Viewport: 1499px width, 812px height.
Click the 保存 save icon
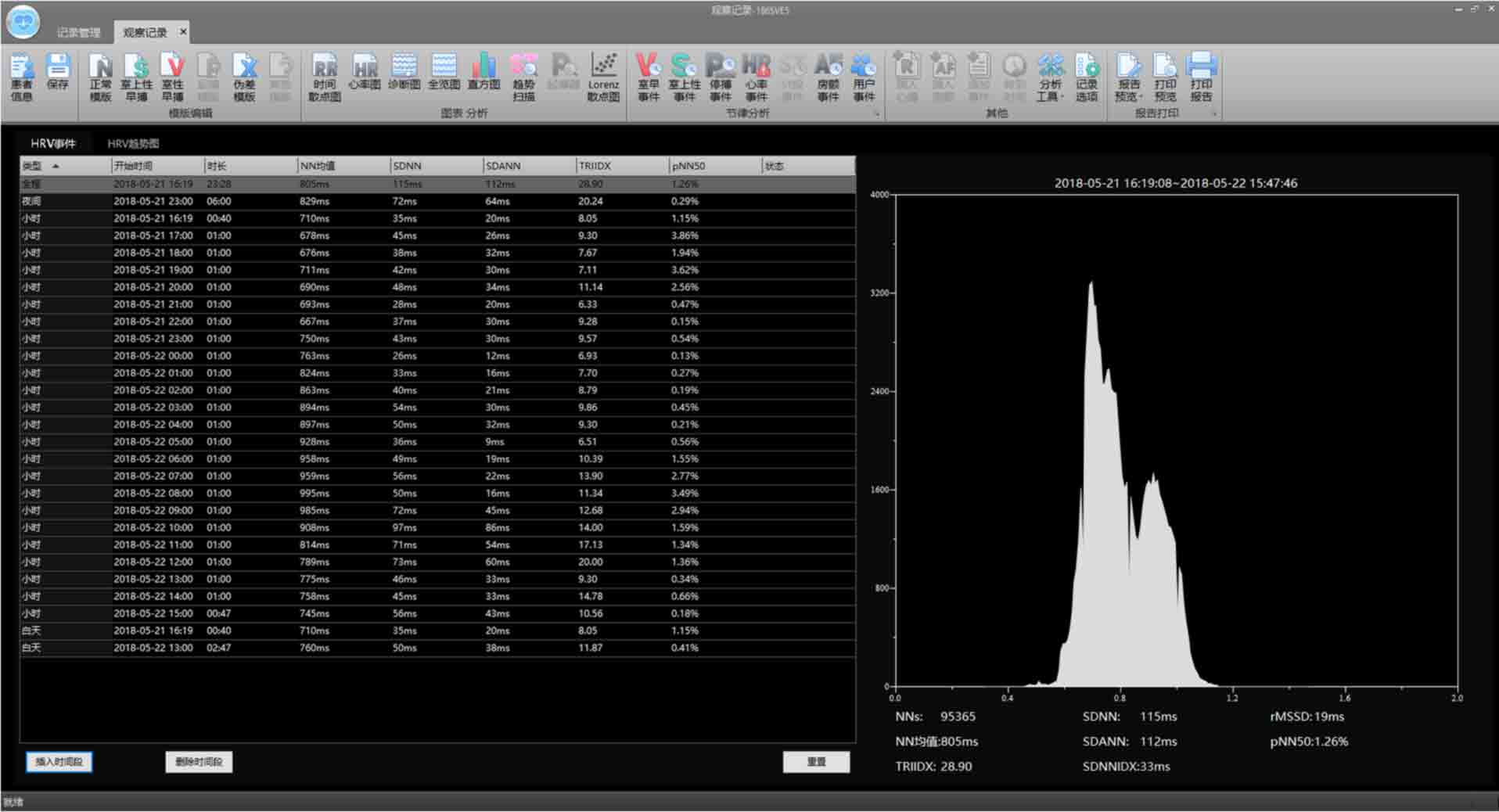pyautogui.click(x=57, y=71)
